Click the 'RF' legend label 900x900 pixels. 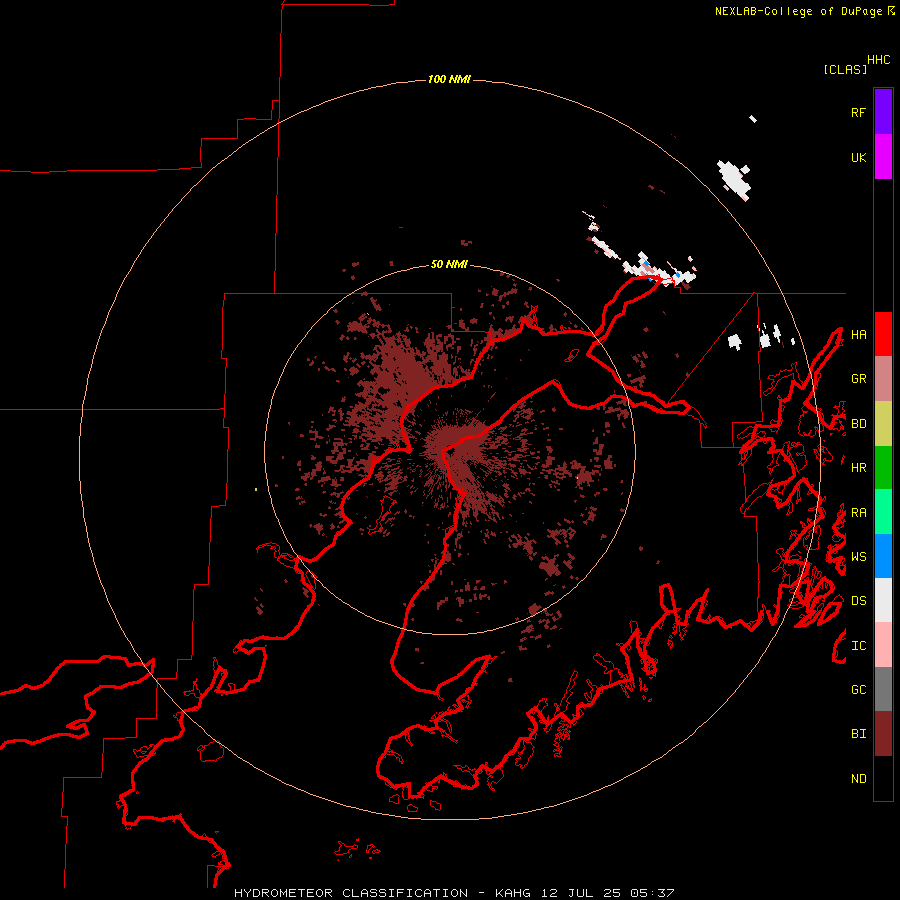click(x=858, y=112)
